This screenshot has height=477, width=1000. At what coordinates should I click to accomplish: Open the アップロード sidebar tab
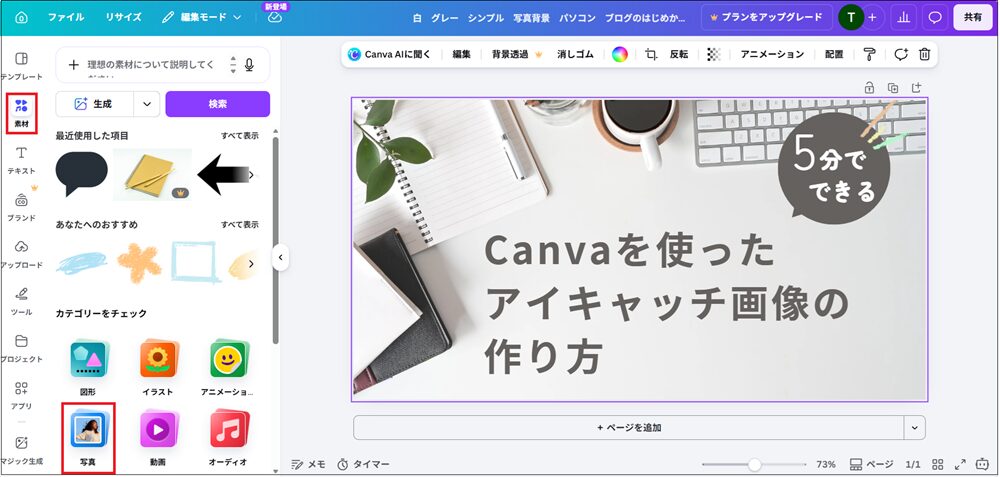[x=21, y=254]
